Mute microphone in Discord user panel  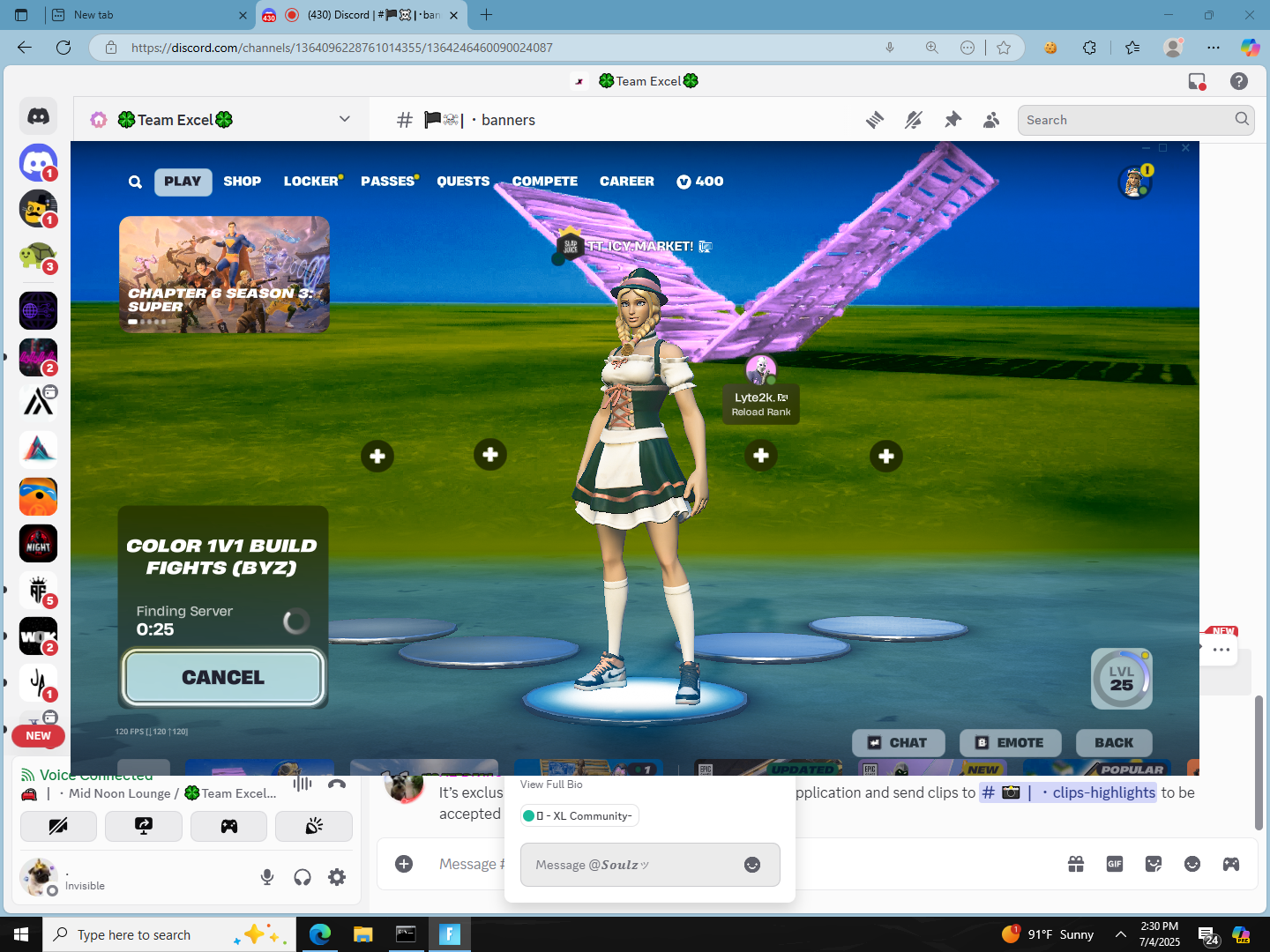(267, 877)
